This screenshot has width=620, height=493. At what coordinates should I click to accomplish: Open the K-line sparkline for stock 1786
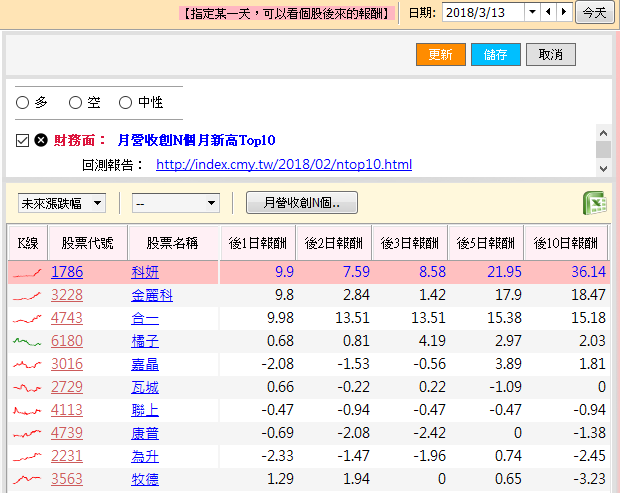[x=27, y=272]
